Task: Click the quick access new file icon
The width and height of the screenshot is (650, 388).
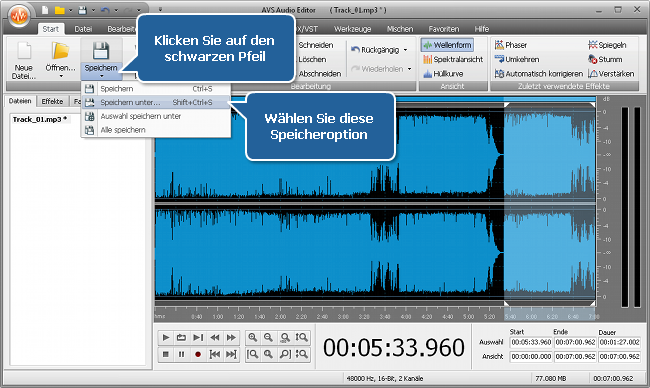Action: tap(45, 10)
